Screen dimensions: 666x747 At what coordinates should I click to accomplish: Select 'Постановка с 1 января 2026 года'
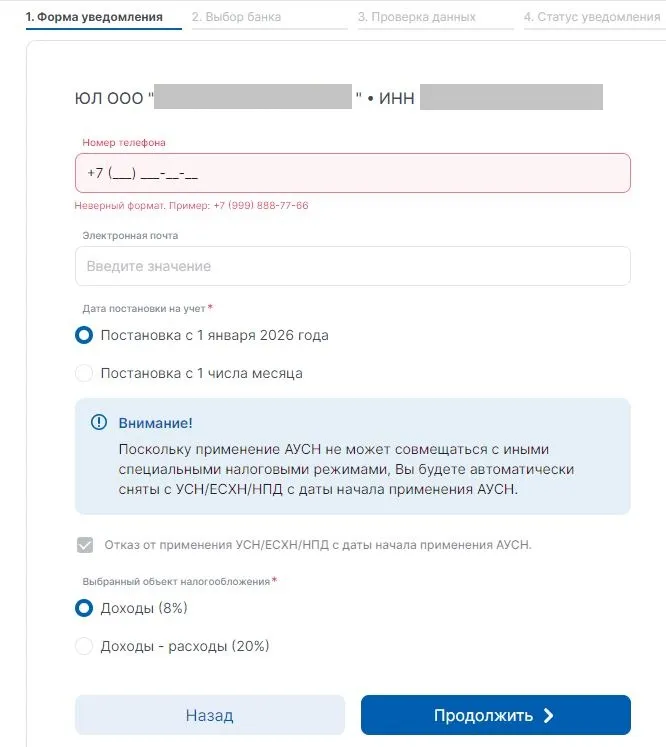84,336
